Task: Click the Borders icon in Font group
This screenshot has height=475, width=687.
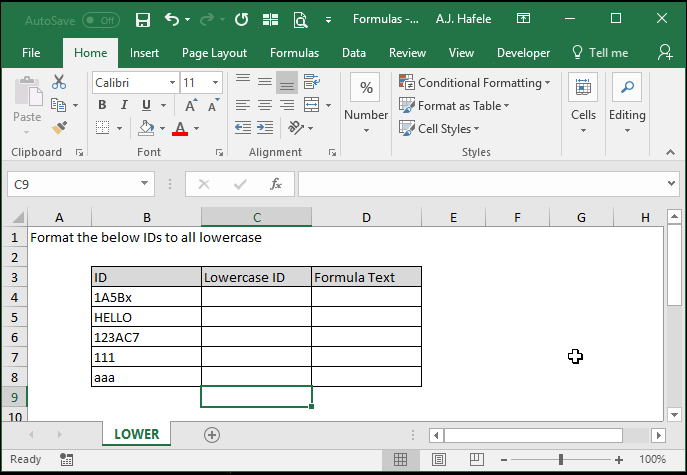Action: (103, 128)
